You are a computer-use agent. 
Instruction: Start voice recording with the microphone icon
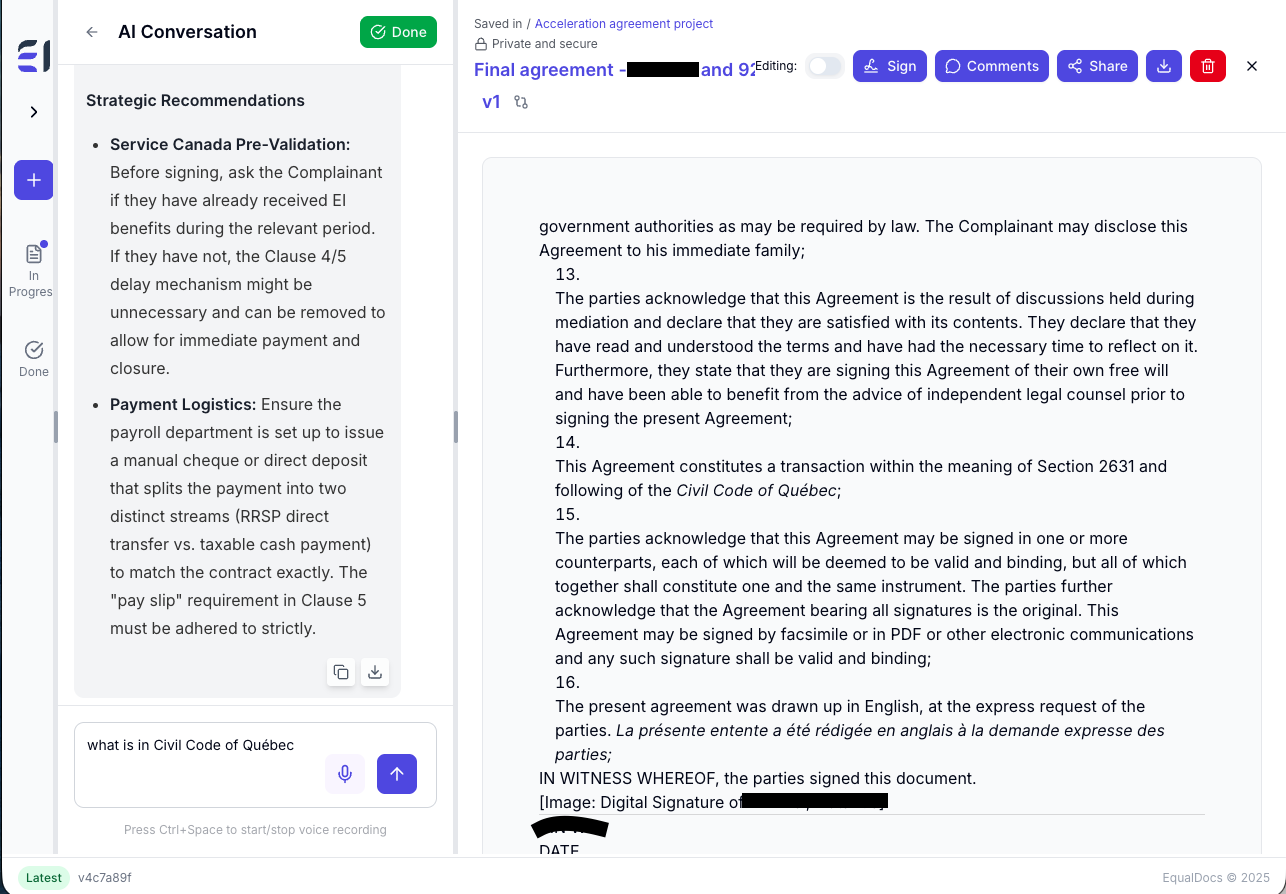(x=345, y=774)
